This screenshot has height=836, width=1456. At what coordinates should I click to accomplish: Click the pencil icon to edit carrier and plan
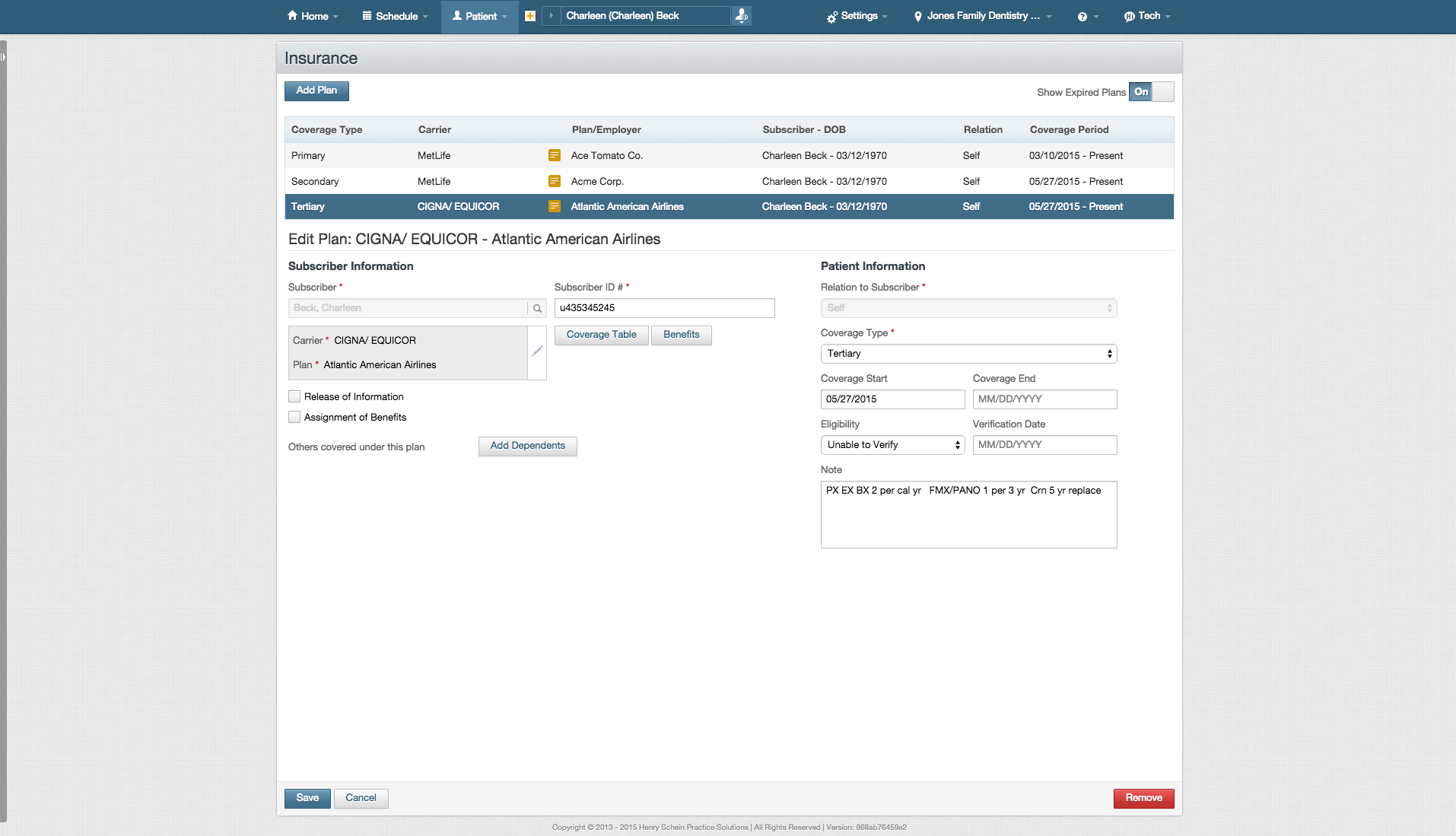pos(538,351)
